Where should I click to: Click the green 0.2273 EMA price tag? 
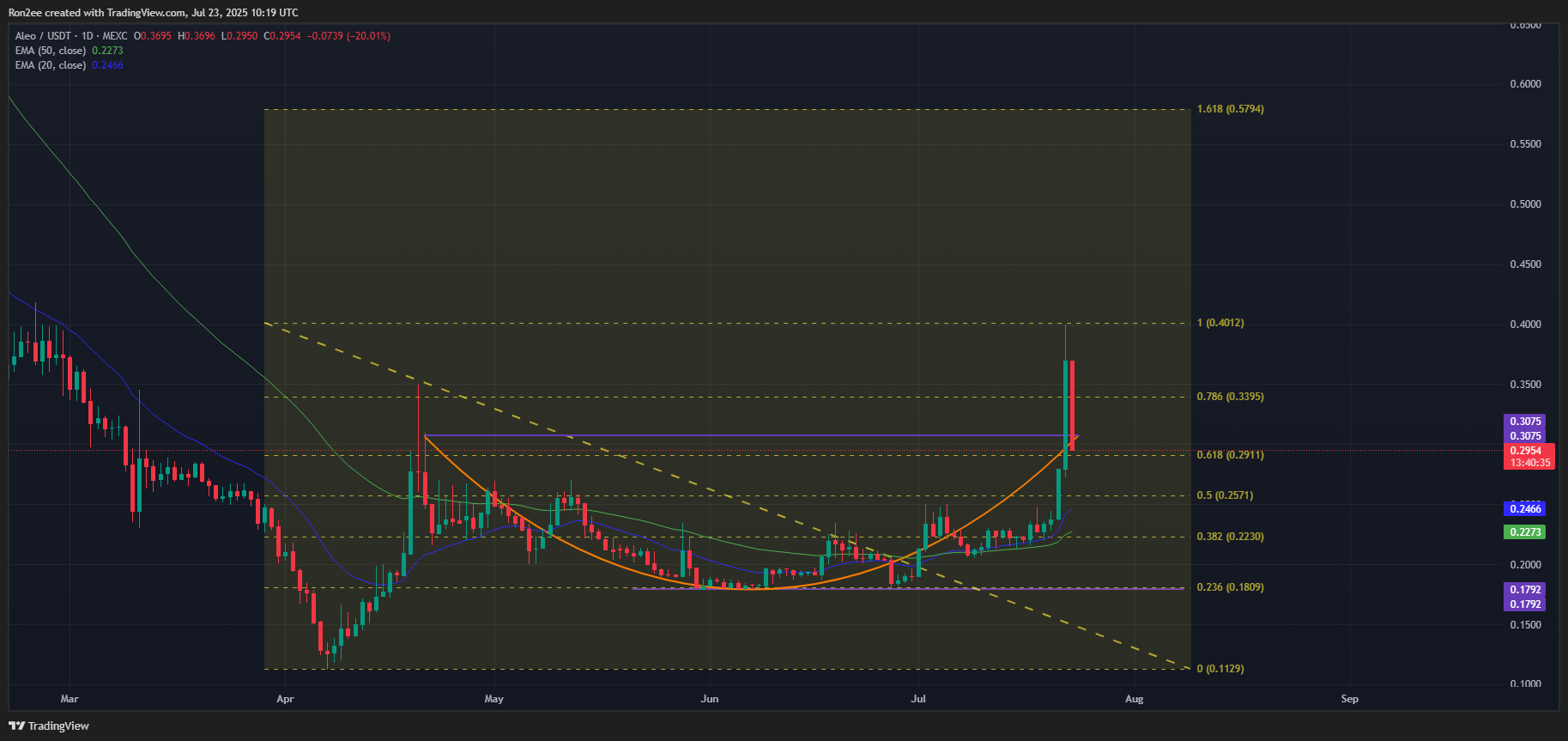(1525, 532)
